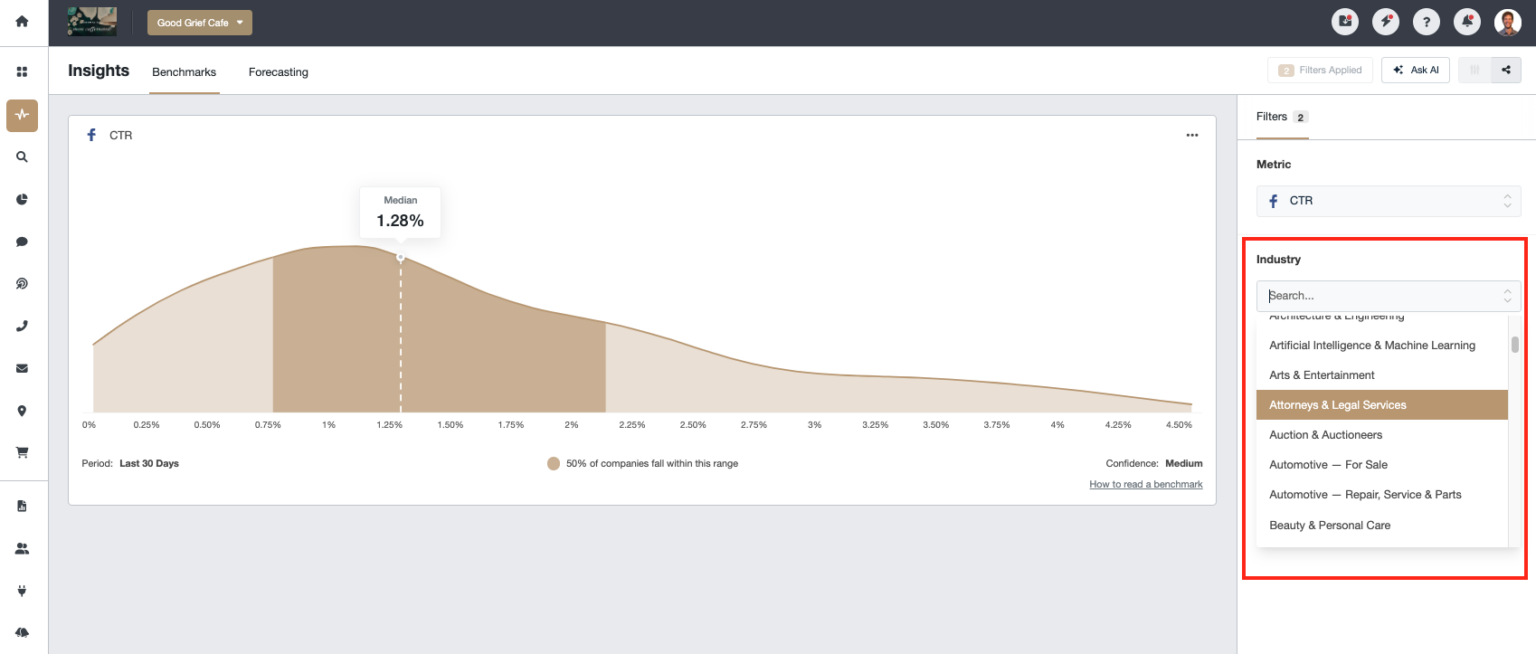Click the location pin icon in sidebar
The width and height of the screenshot is (1536, 654).
tap(22, 410)
